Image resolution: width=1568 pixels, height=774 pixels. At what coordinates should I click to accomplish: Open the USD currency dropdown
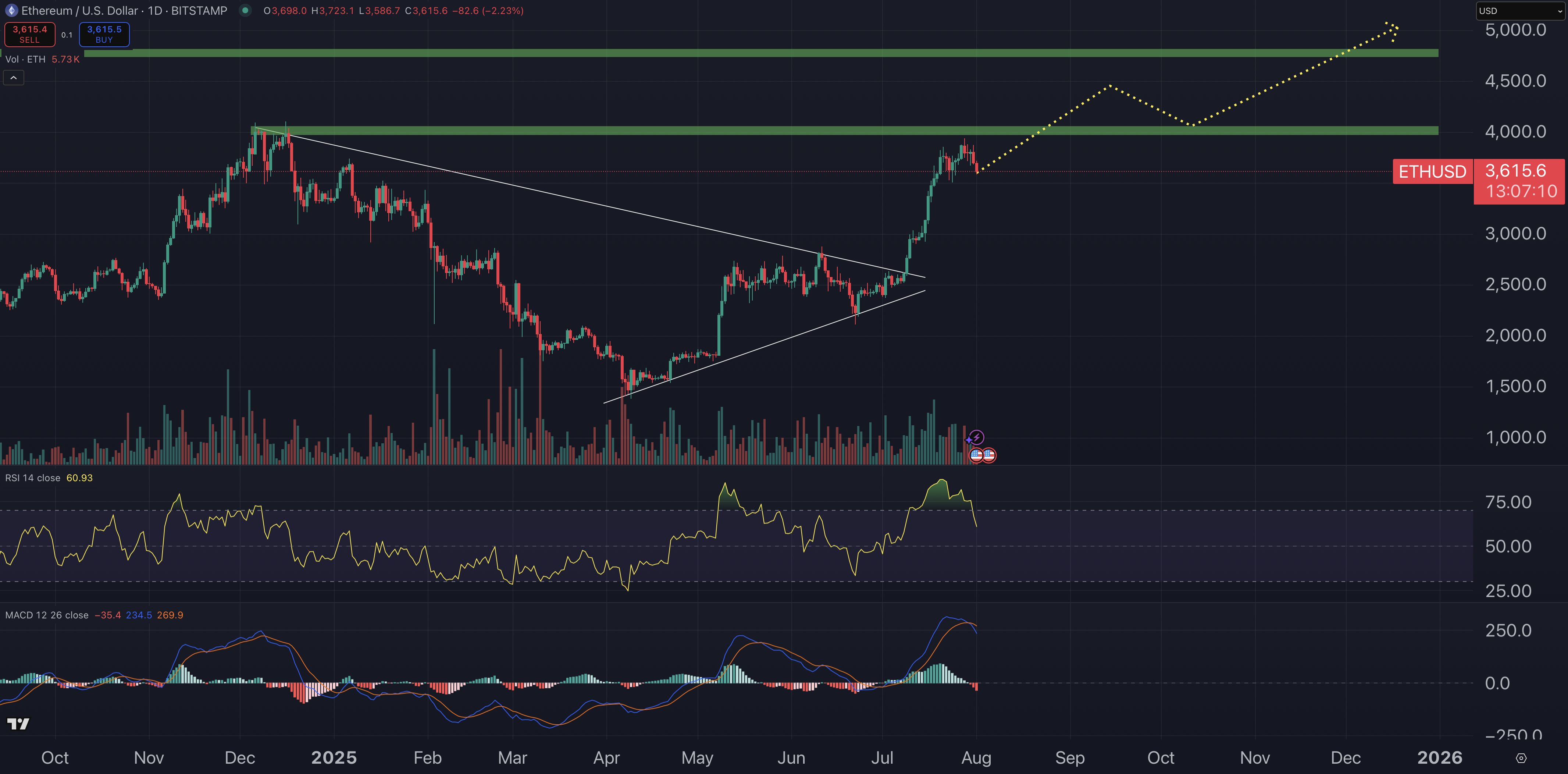(1521, 11)
